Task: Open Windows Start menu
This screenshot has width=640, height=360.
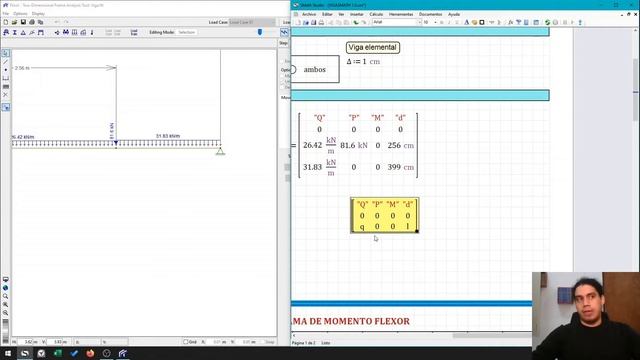Action: coord(8,353)
